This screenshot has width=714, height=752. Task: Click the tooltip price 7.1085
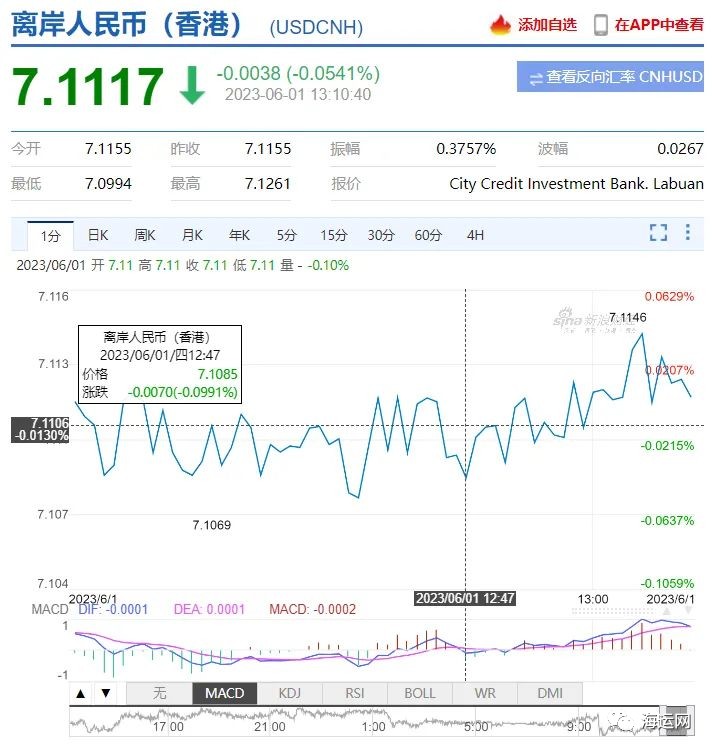click(x=218, y=374)
